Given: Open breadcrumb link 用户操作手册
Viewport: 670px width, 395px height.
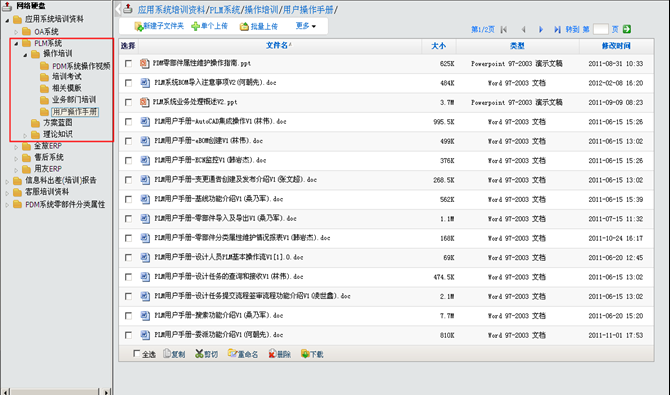Looking at the screenshot, I should 308,9.
